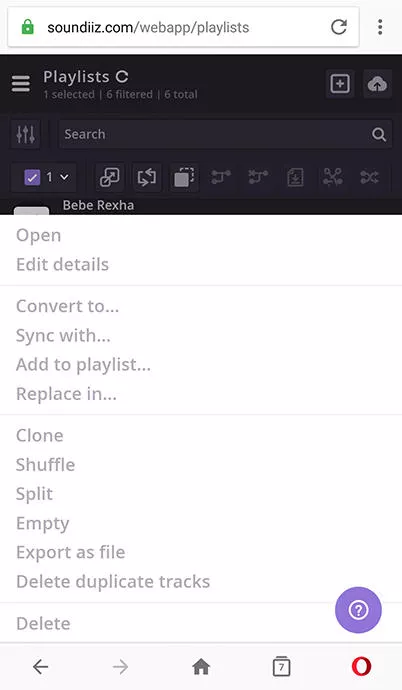Select Export as file option
The height and width of the screenshot is (690, 402).
(x=70, y=552)
